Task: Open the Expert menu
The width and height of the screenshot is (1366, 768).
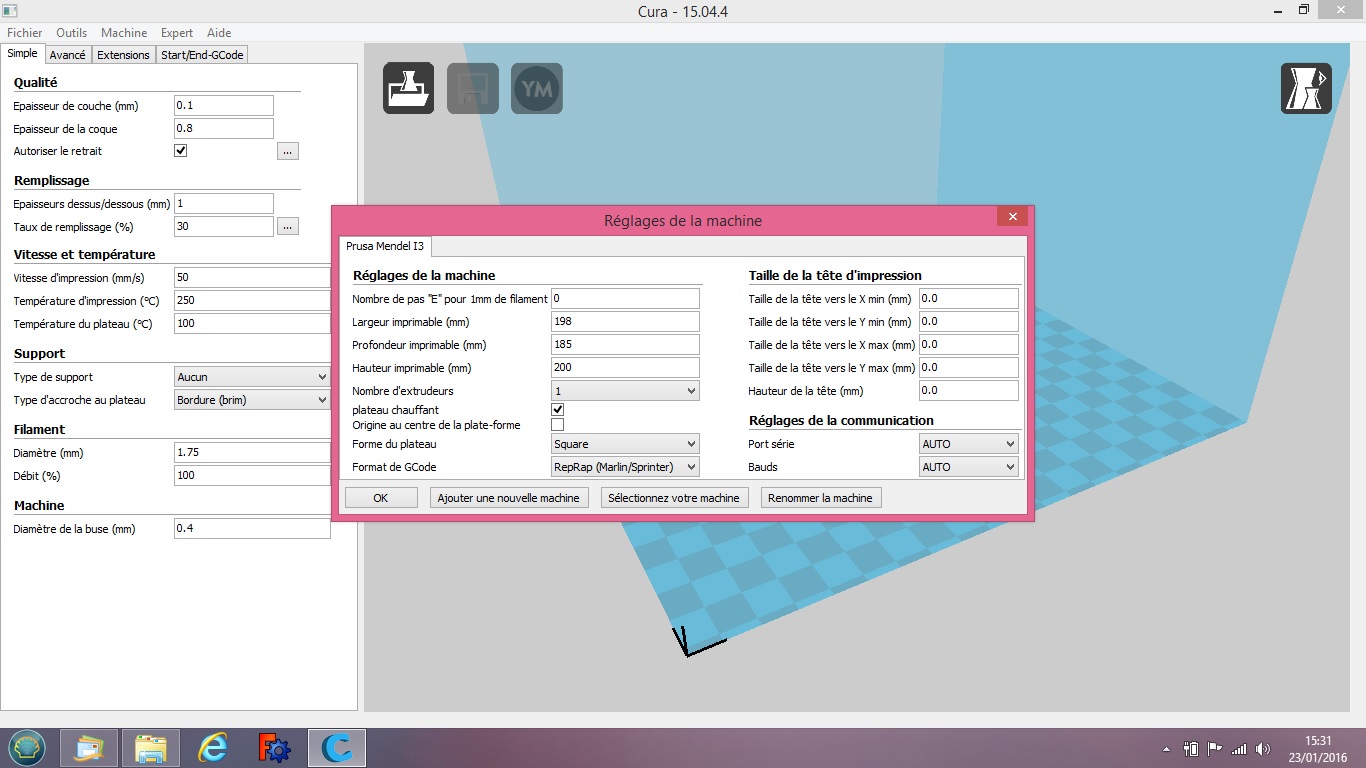Action: click(177, 33)
